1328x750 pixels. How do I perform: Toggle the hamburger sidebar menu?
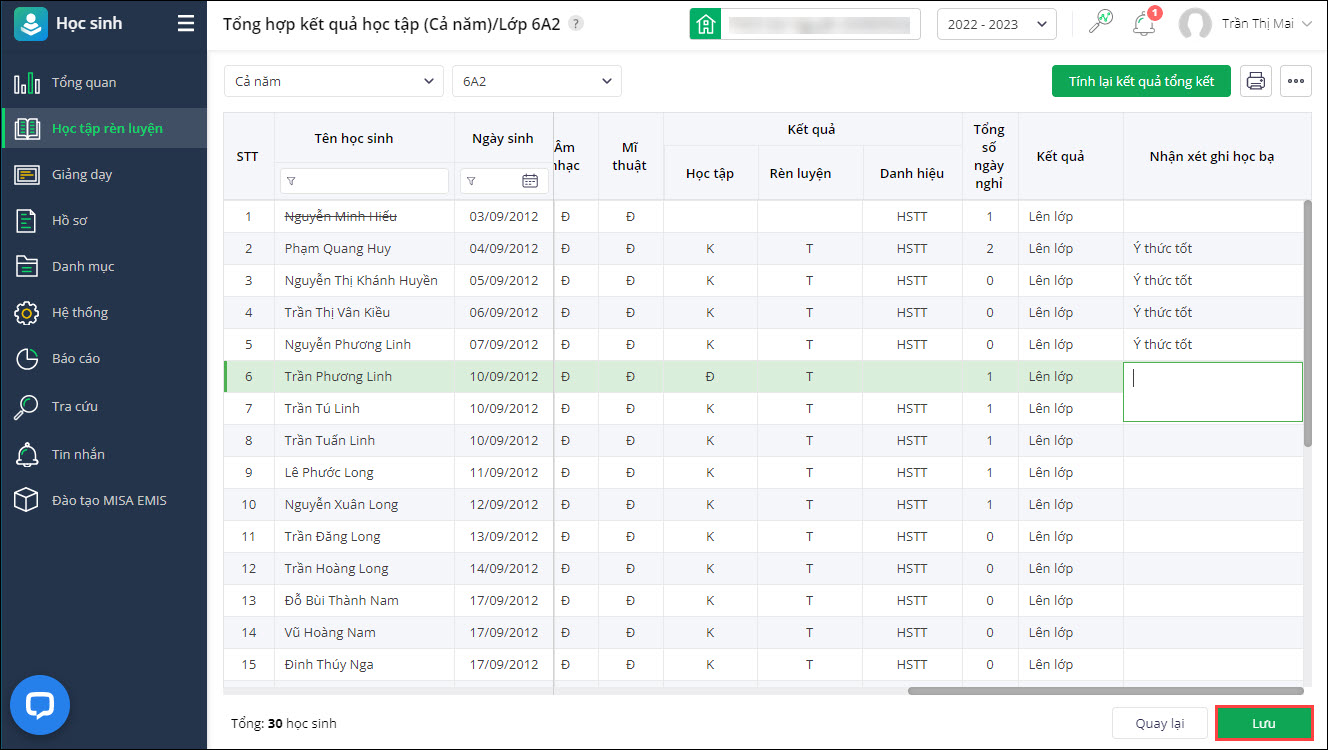186,24
